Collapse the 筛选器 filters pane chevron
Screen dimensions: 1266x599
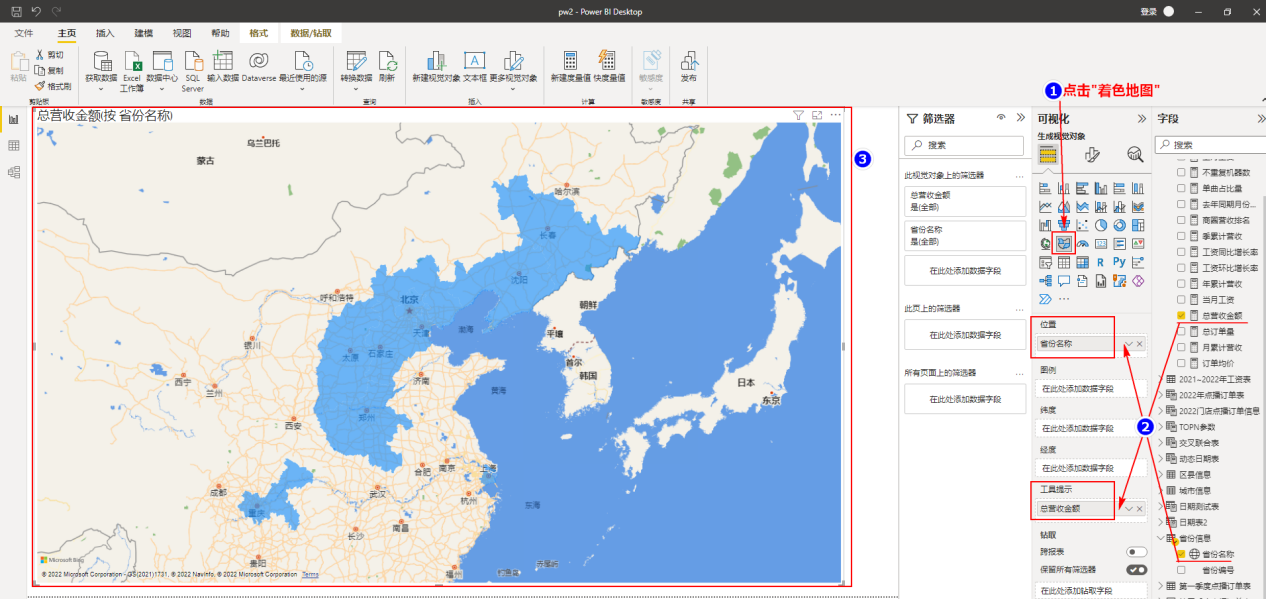(1020, 118)
